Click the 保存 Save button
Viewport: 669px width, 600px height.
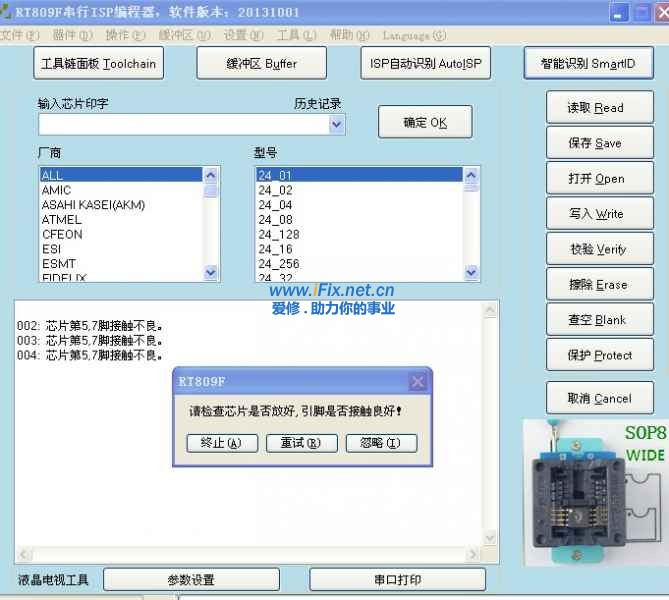point(600,143)
